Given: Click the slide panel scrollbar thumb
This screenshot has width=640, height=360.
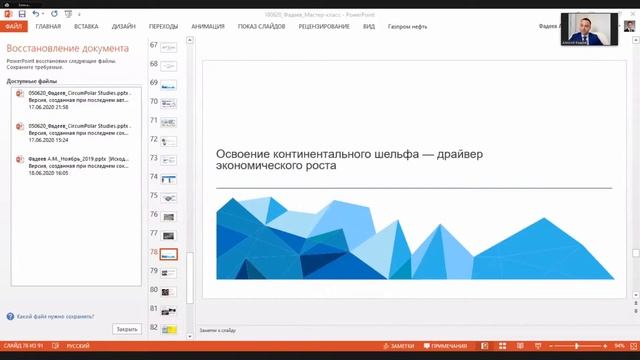Looking at the screenshot, I should tap(189, 278).
